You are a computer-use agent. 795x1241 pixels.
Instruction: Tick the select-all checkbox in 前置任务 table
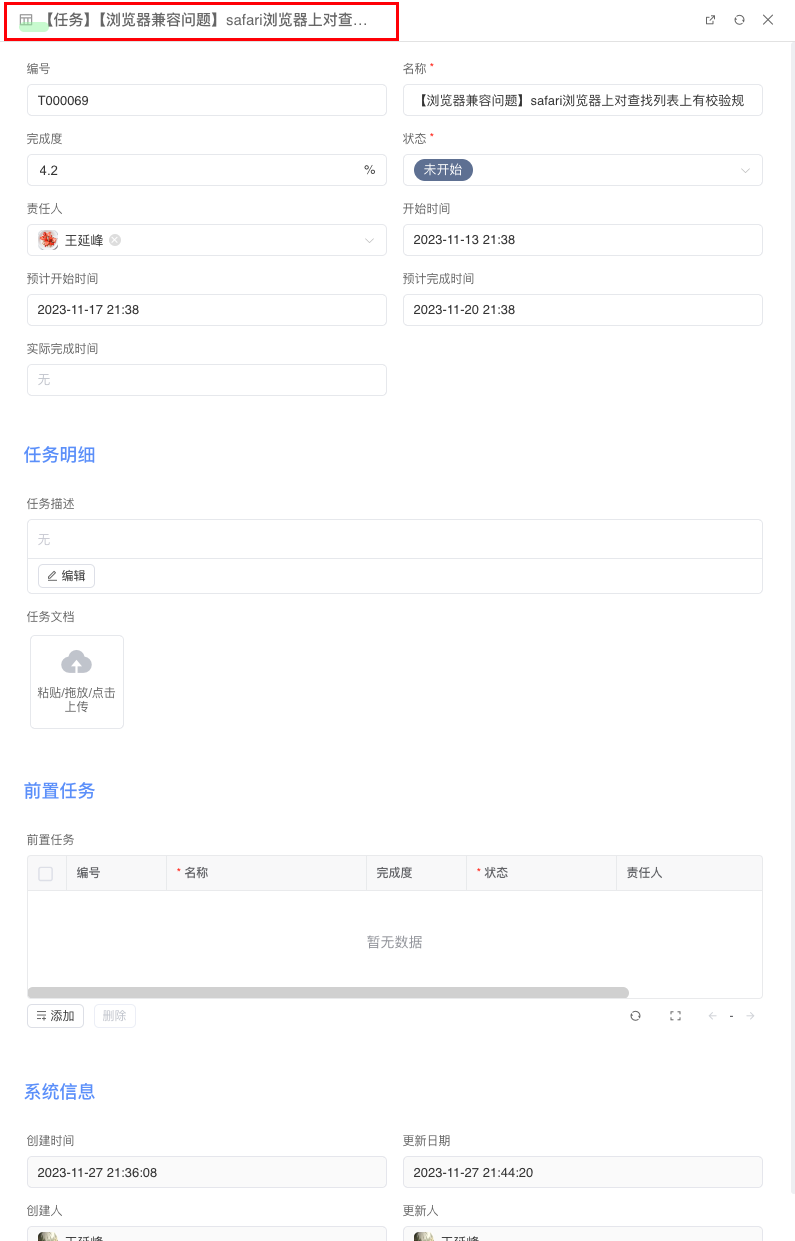pos(45,873)
